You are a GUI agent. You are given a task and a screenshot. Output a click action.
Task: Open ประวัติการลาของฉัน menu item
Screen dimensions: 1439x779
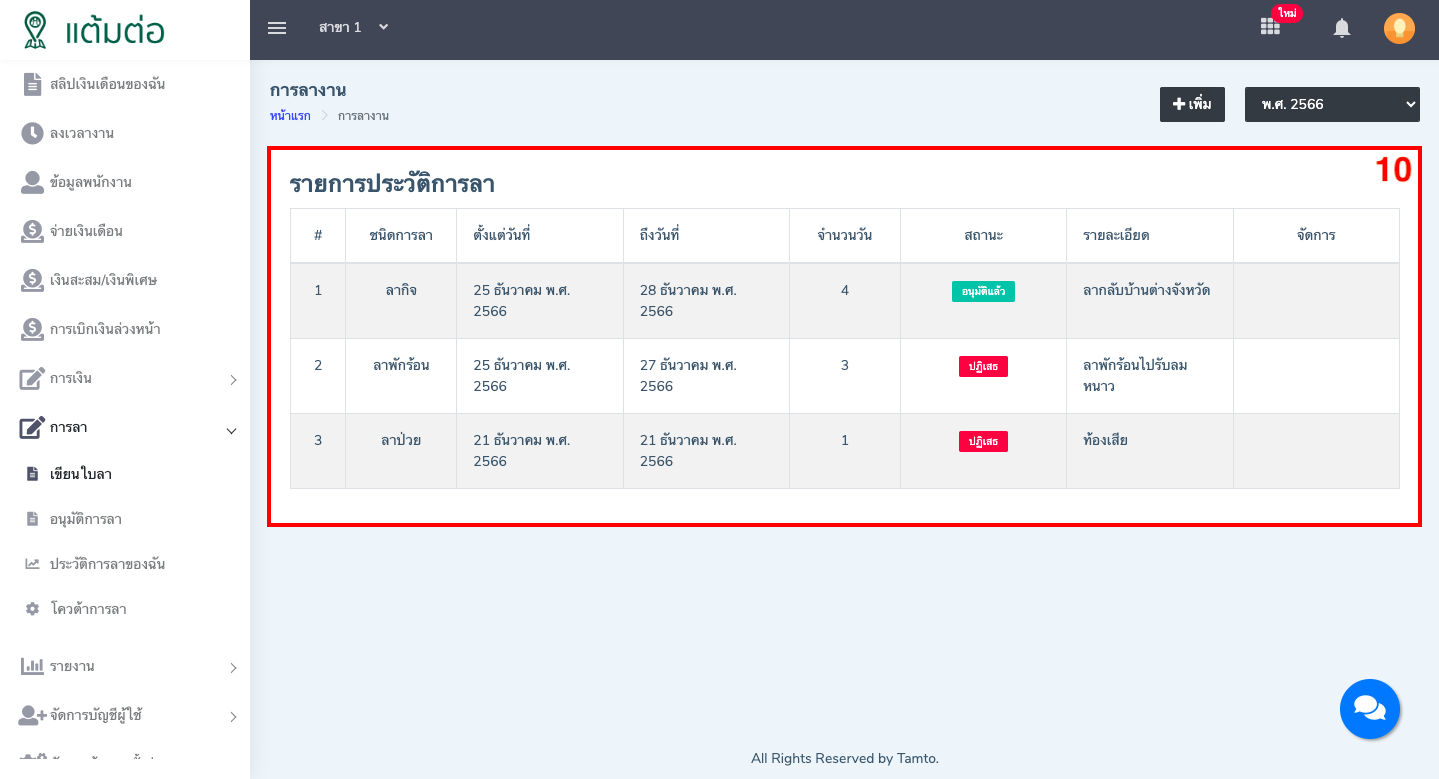click(x=107, y=564)
